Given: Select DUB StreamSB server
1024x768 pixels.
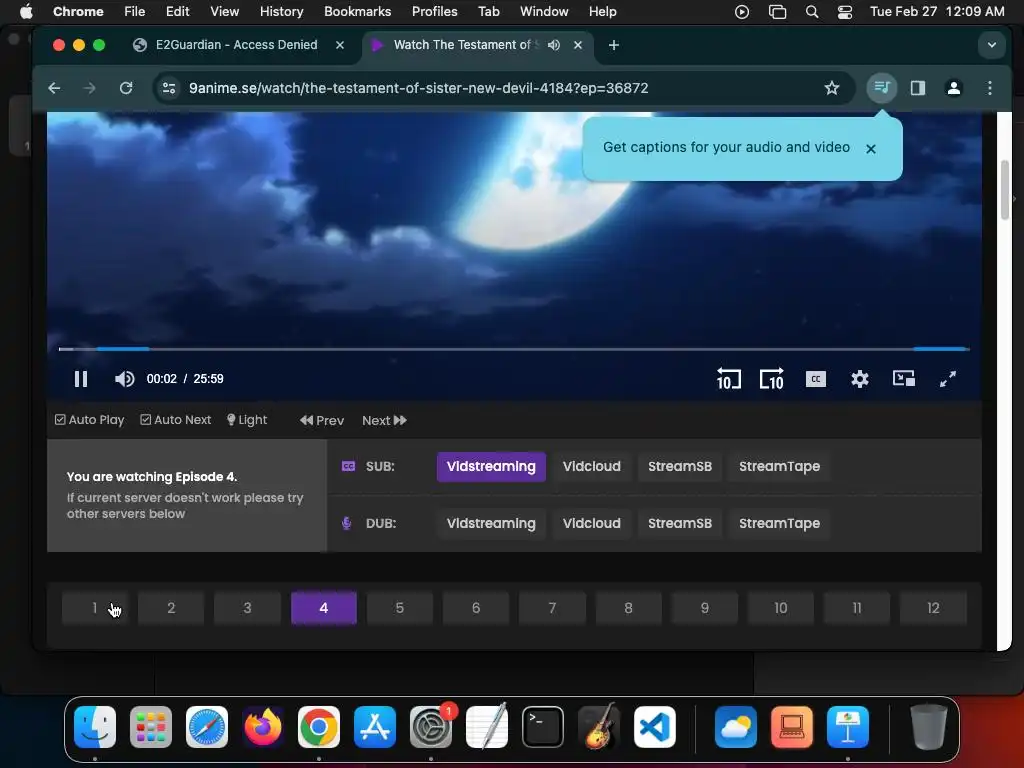Looking at the screenshot, I should click(x=680, y=523).
